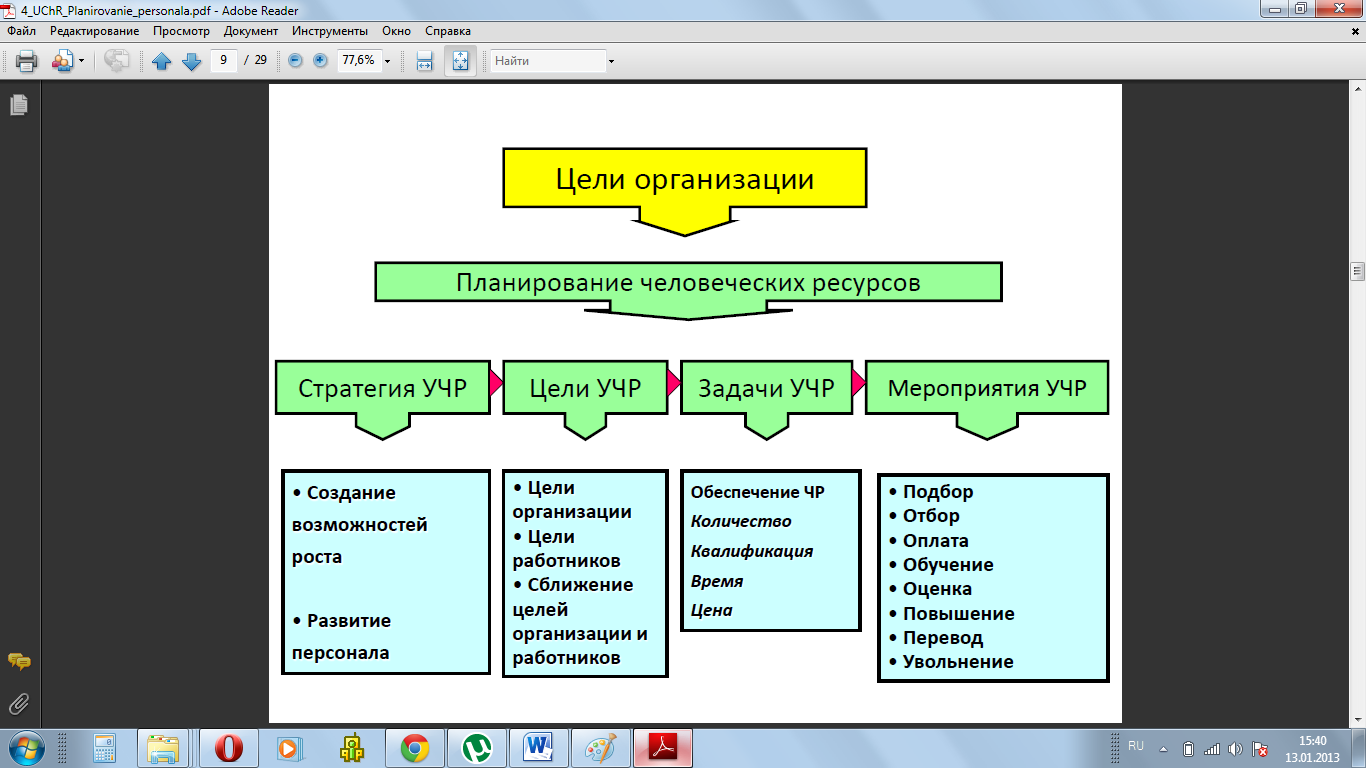The image size is (1366, 768).
Task: Toggle the Fit One Full Page icon
Action: (x=460, y=61)
